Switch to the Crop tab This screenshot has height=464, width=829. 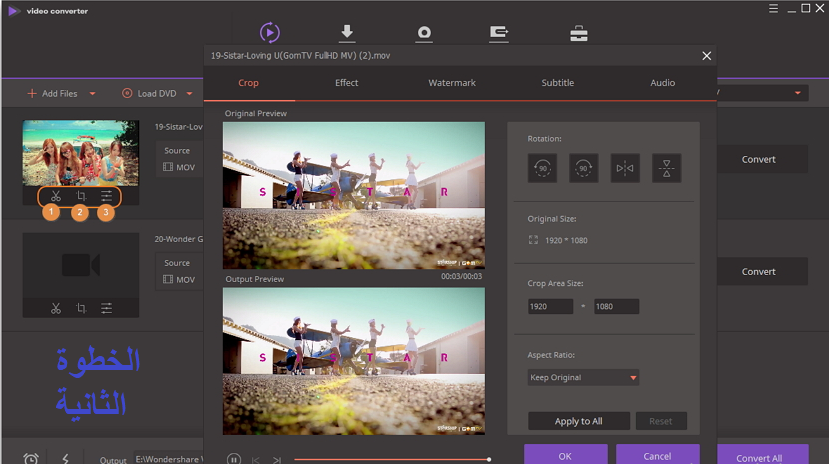tap(248, 82)
